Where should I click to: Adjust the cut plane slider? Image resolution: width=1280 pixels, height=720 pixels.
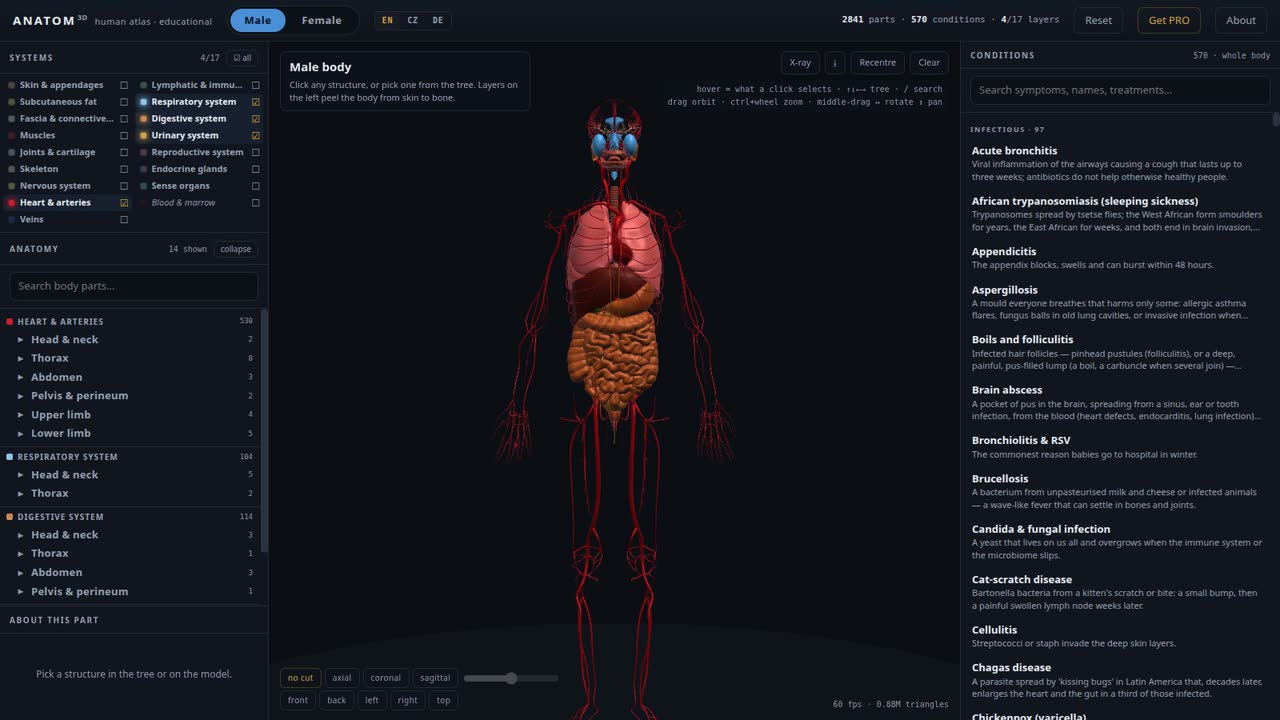pyautogui.click(x=511, y=678)
